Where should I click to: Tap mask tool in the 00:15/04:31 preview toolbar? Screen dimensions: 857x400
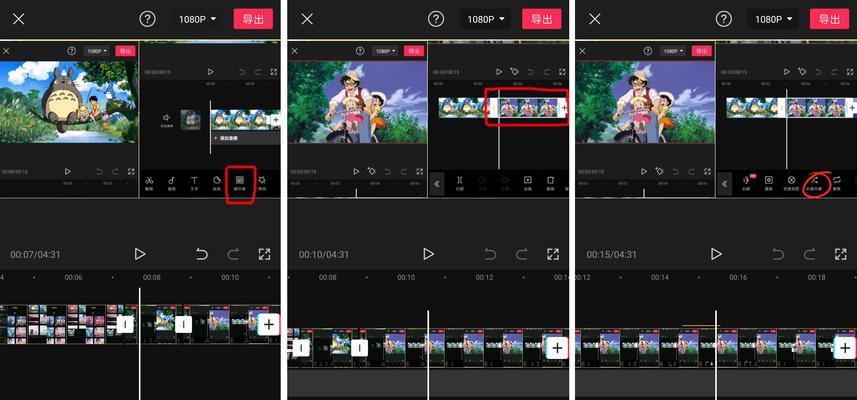pyautogui.click(x=768, y=183)
